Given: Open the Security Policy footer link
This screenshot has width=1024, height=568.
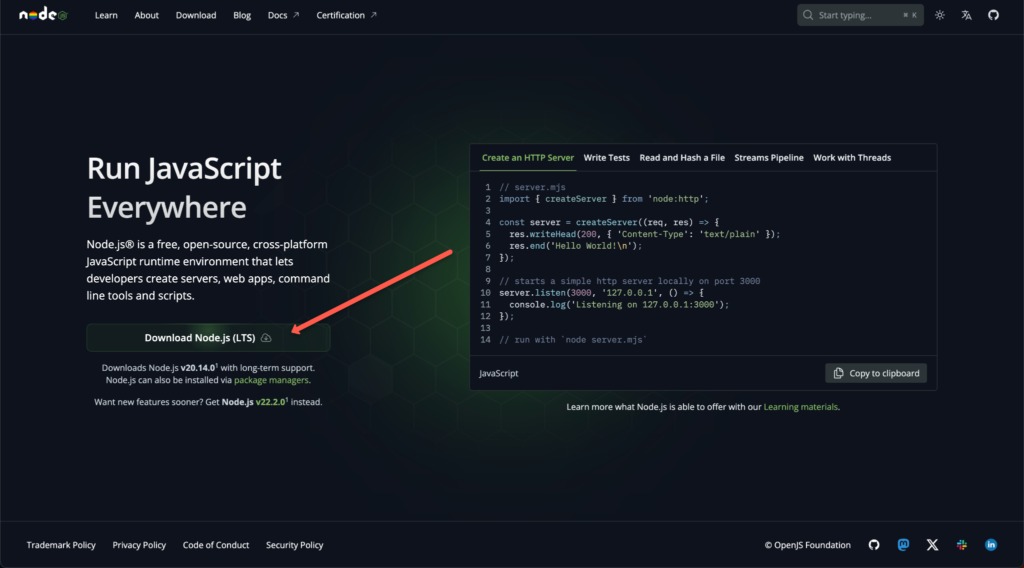Looking at the screenshot, I should [x=295, y=545].
